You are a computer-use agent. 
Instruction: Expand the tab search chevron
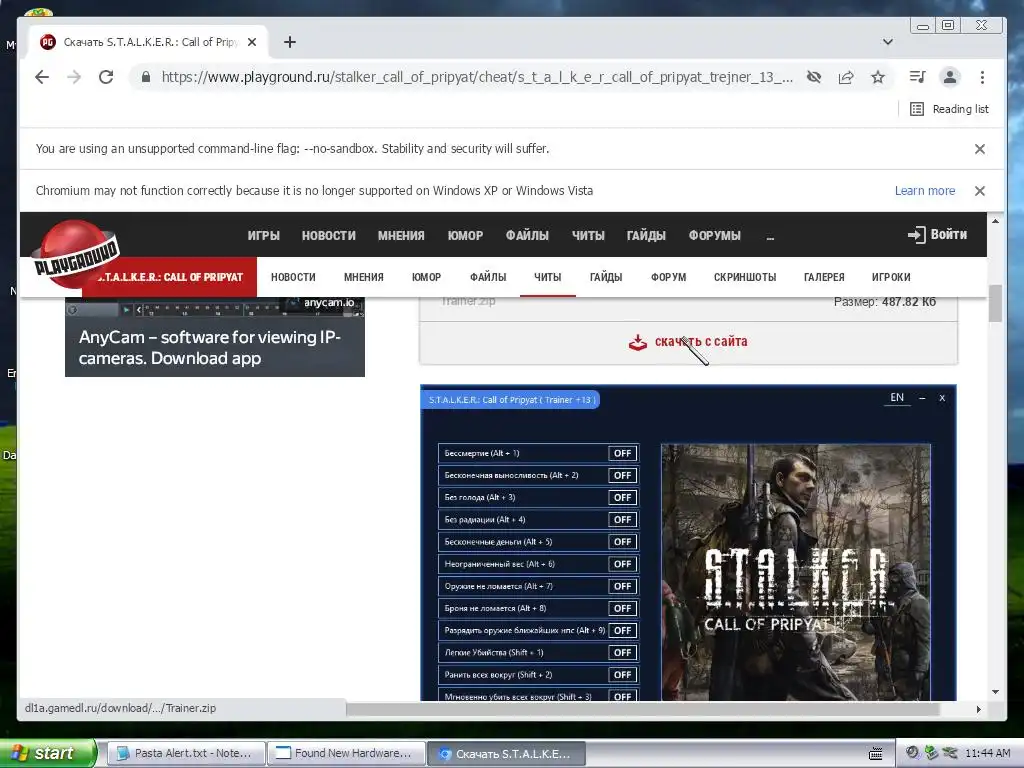pos(888,42)
